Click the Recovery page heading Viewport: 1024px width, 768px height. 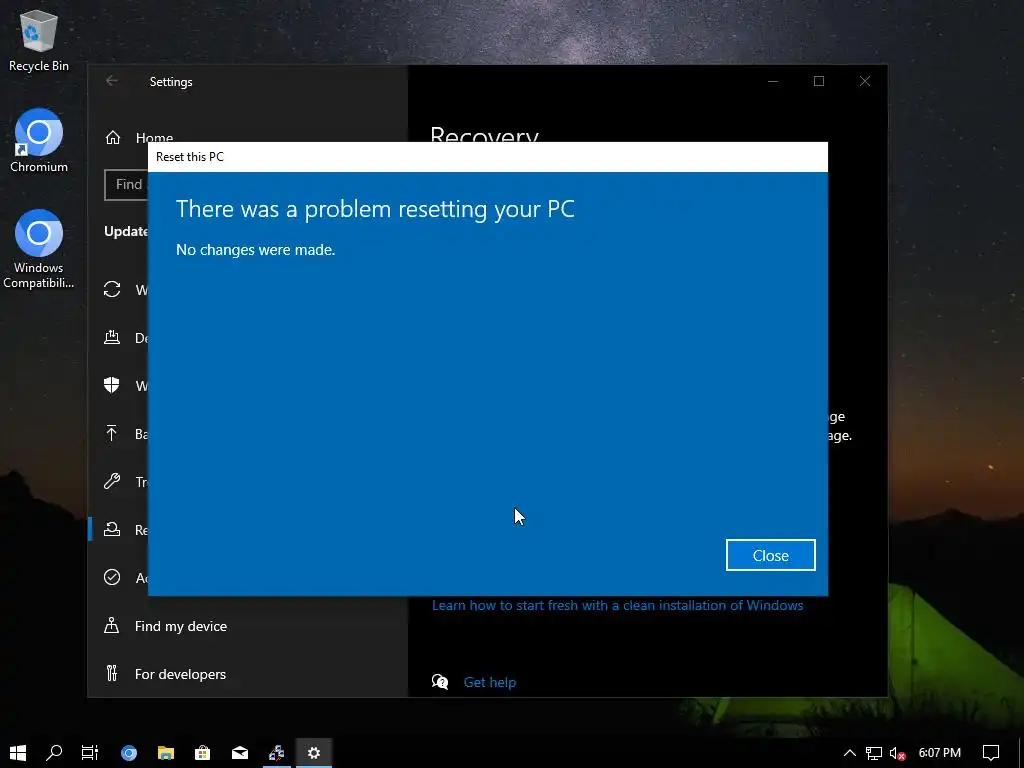[x=484, y=134]
